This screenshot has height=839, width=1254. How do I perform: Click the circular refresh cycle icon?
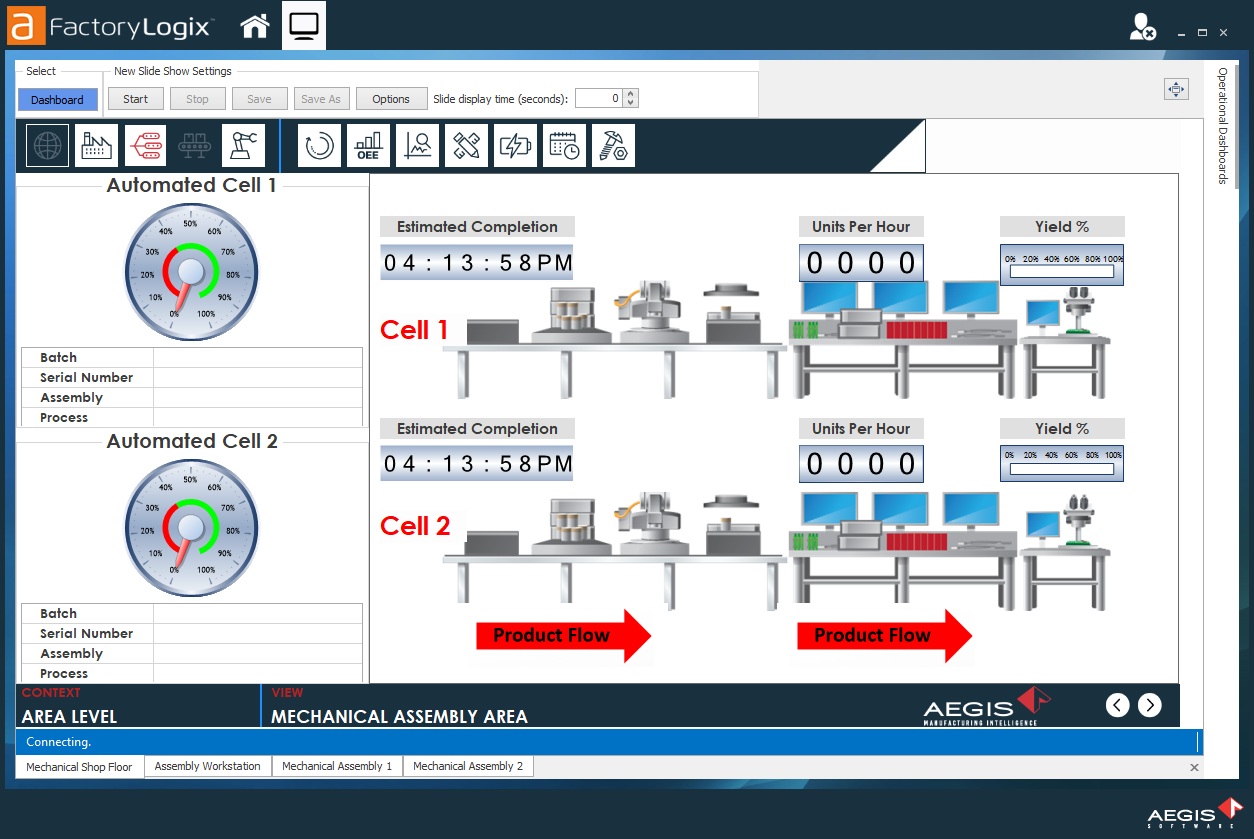coord(319,146)
